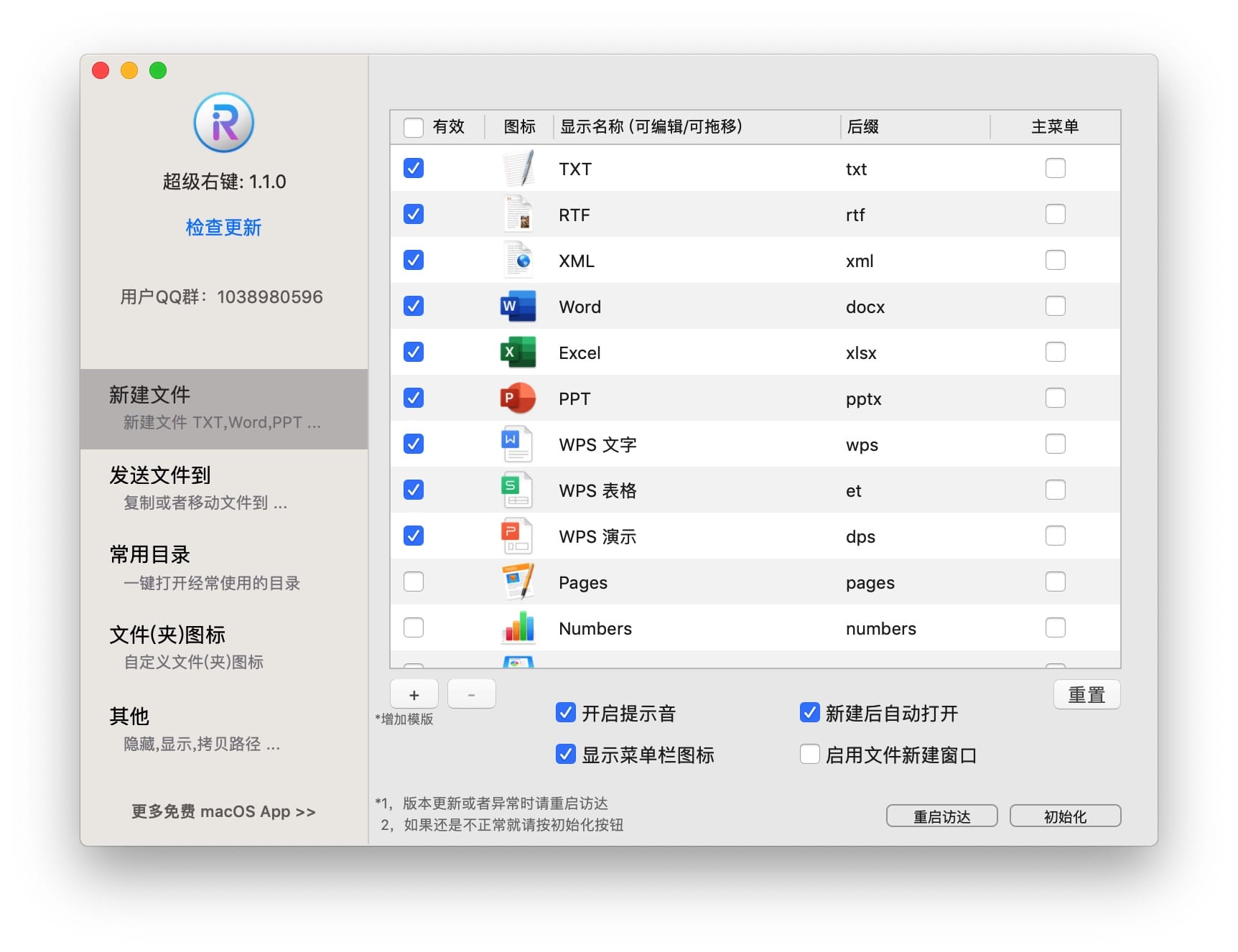Toggle 主菜单 checkbox for the TXT row
The height and width of the screenshot is (952, 1238).
[1055, 169]
